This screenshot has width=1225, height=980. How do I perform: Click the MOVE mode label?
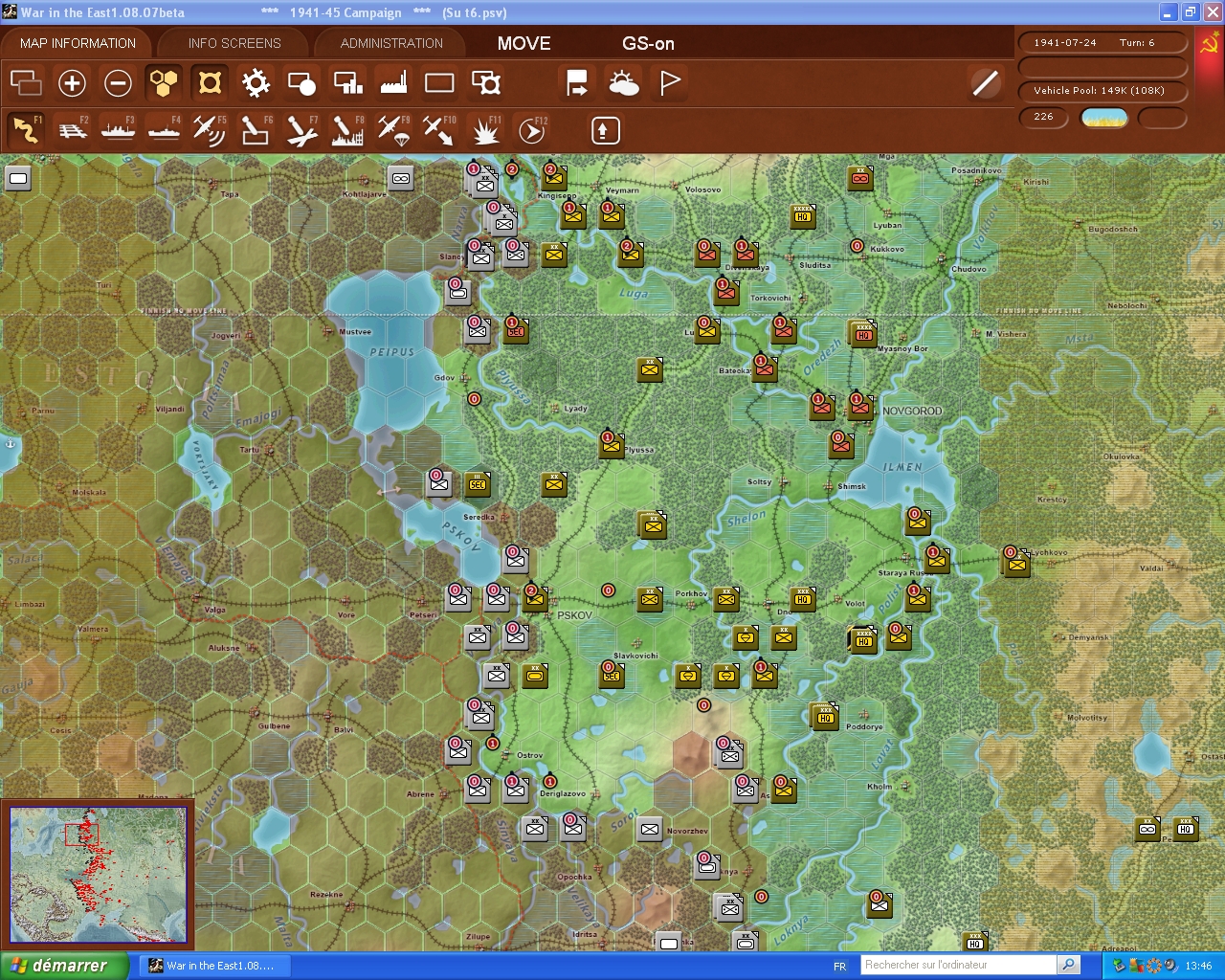pyautogui.click(x=523, y=43)
